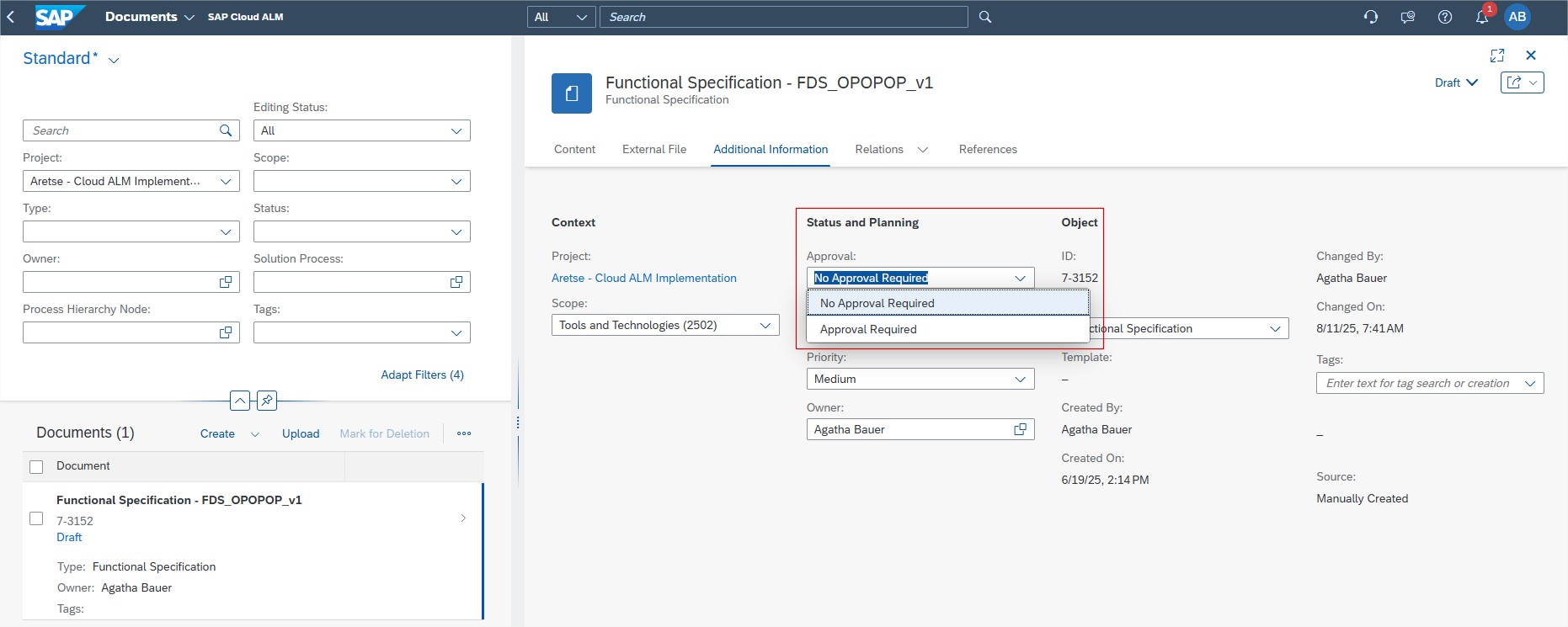Screen dimensions: 1568x627
Task: Click the notifications bell icon
Action: tap(1481, 17)
